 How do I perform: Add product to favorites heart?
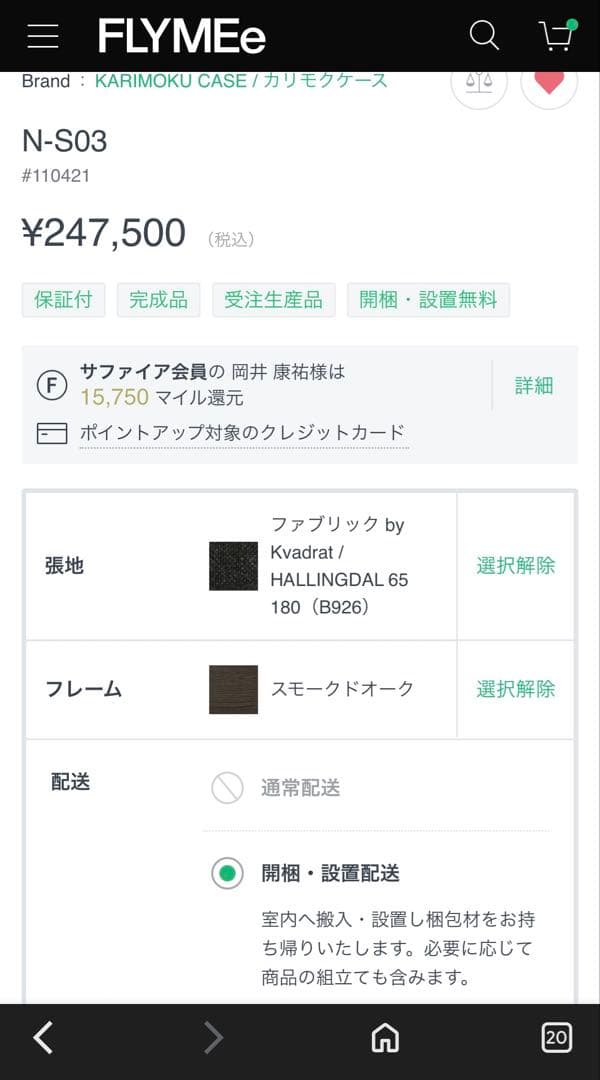click(x=549, y=82)
